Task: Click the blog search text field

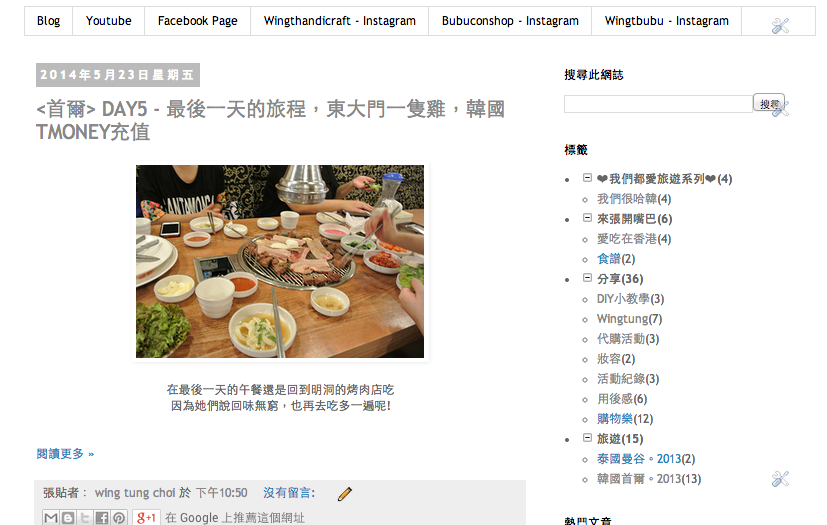Action: (658, 104)
